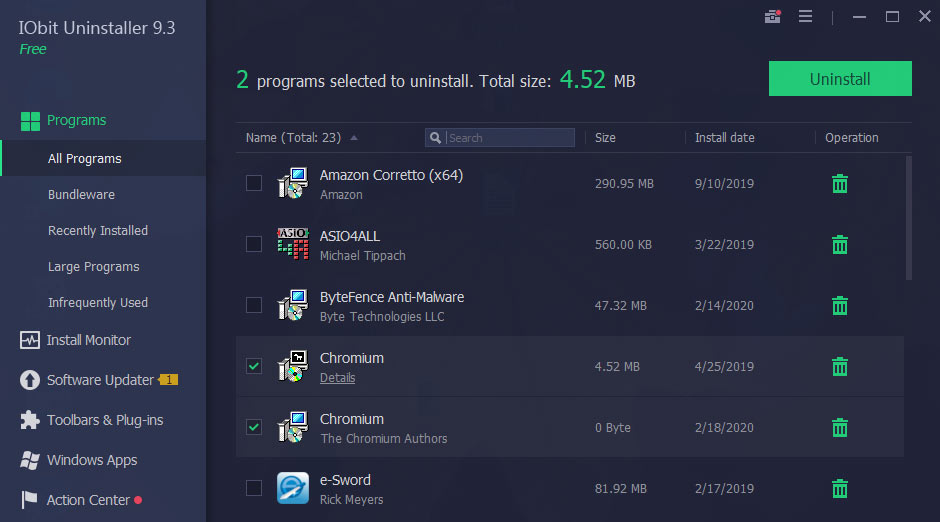Click the Action Center flag icon
Viewport: 940px width, 522px height.
point(29,500)
